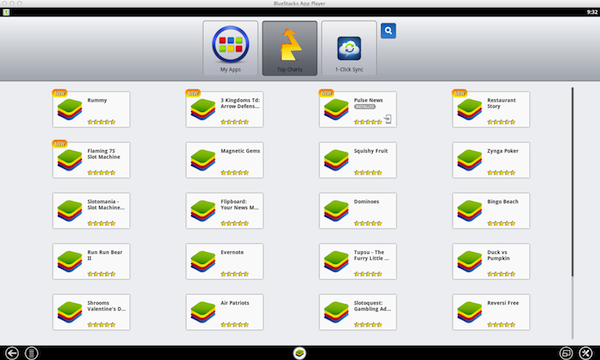
Task: Click the Tupsu app icon
Action: (336, 261)
